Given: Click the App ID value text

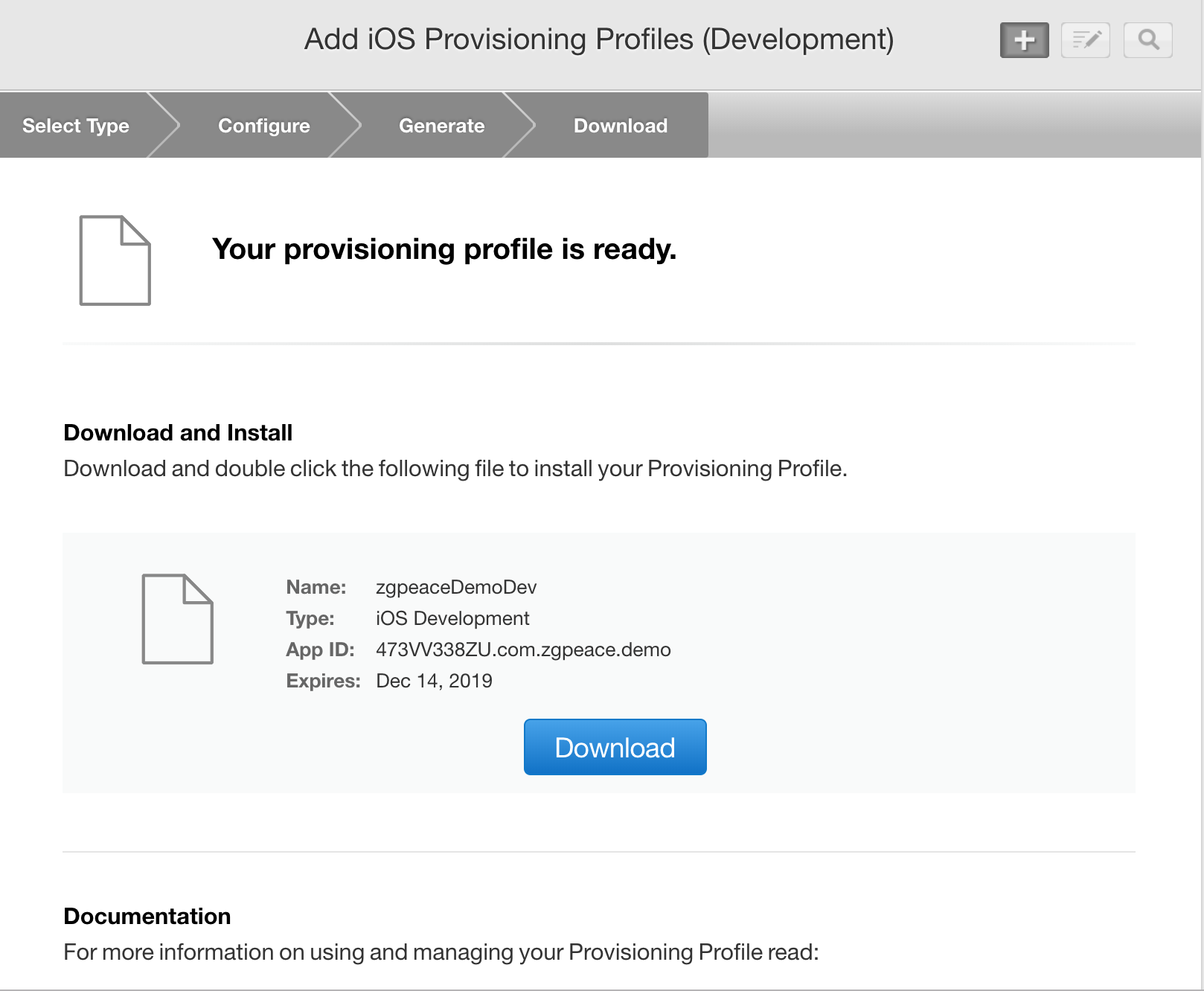Looking at the screenshot, I should coord(523,650).
